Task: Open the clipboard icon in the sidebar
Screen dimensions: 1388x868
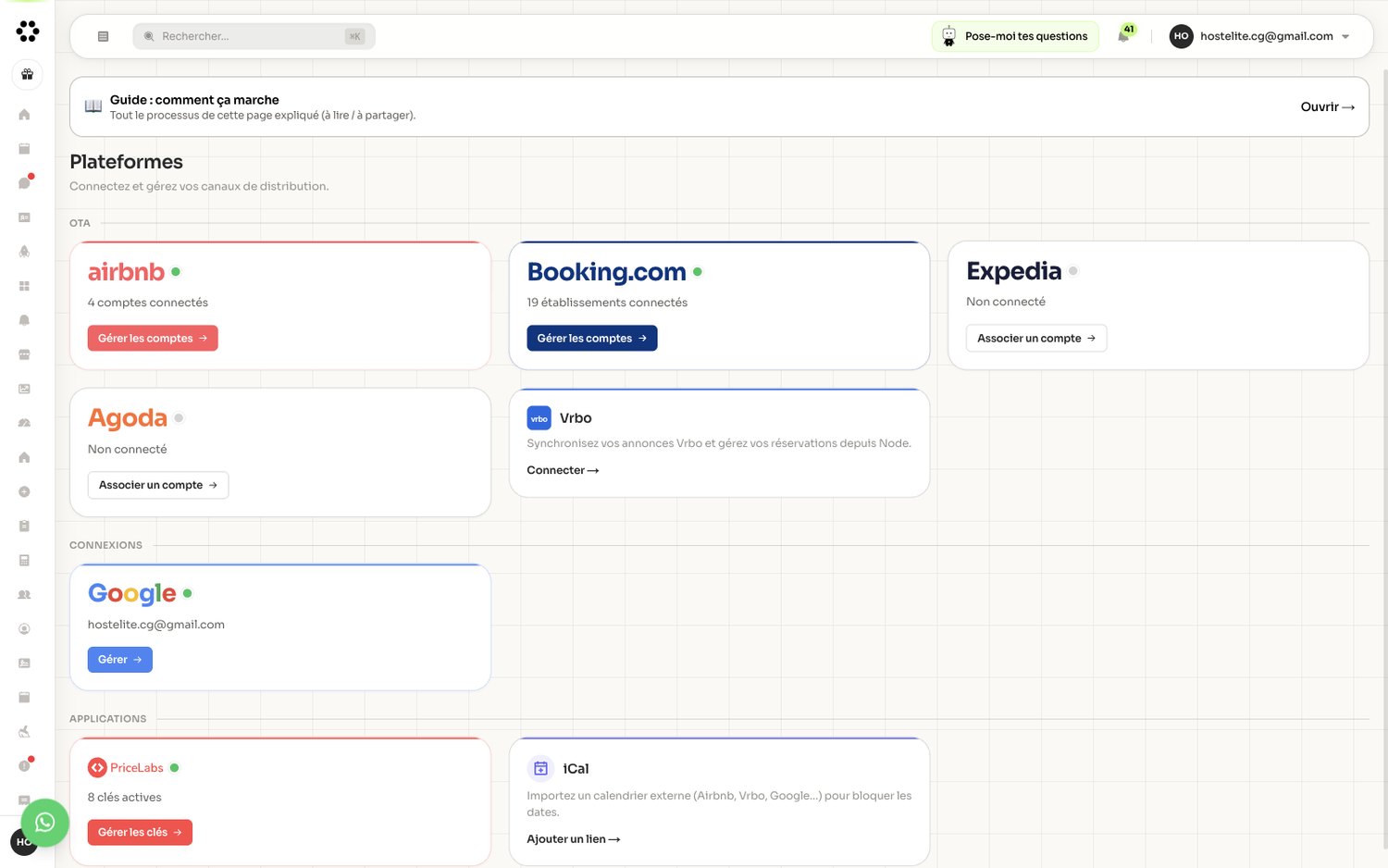Action: (24, 526)
